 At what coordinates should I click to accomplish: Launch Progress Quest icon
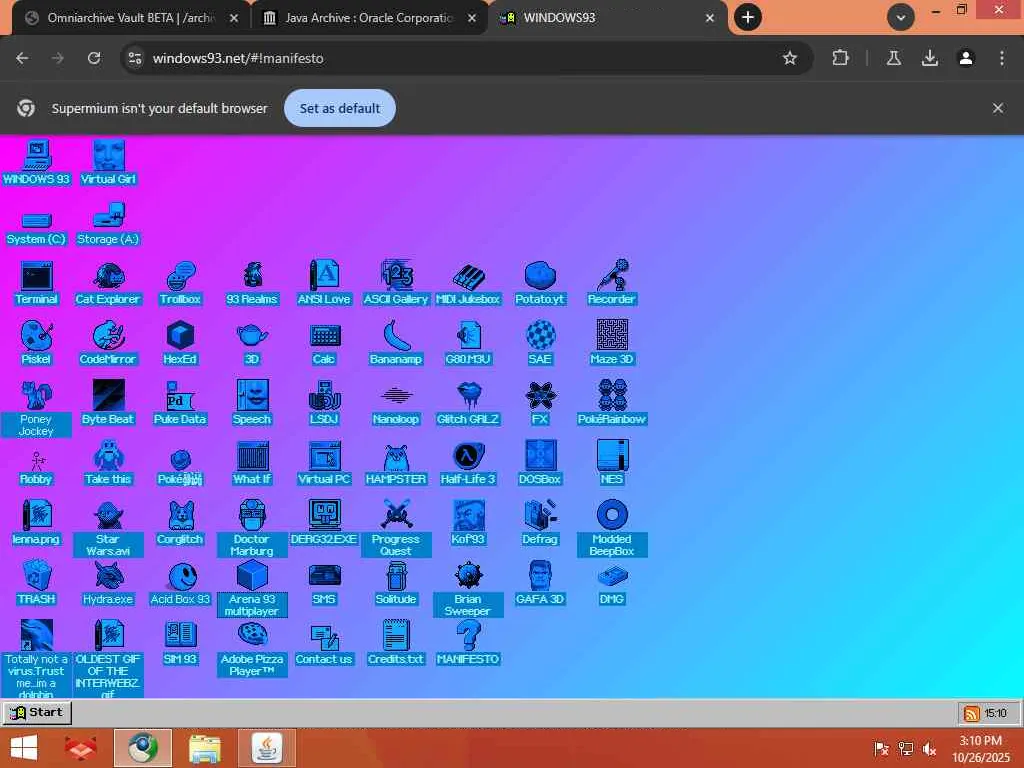coord(396,529)
